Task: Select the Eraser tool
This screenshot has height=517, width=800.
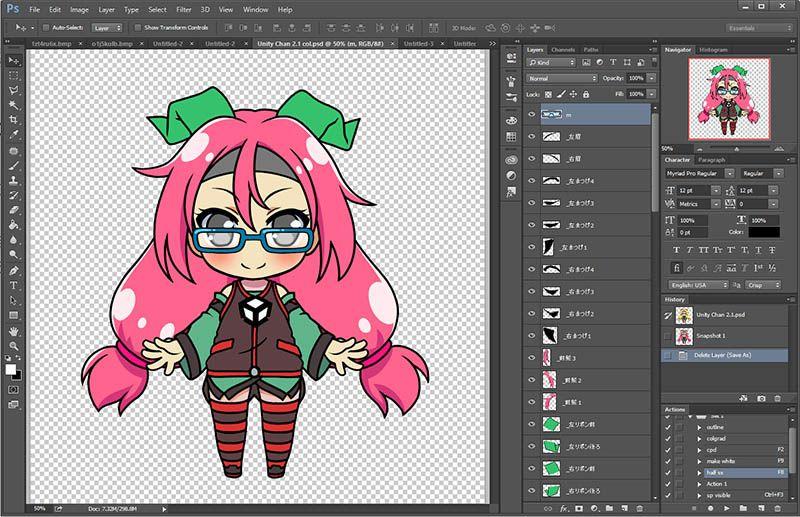Action: click(x=13, y=210)
